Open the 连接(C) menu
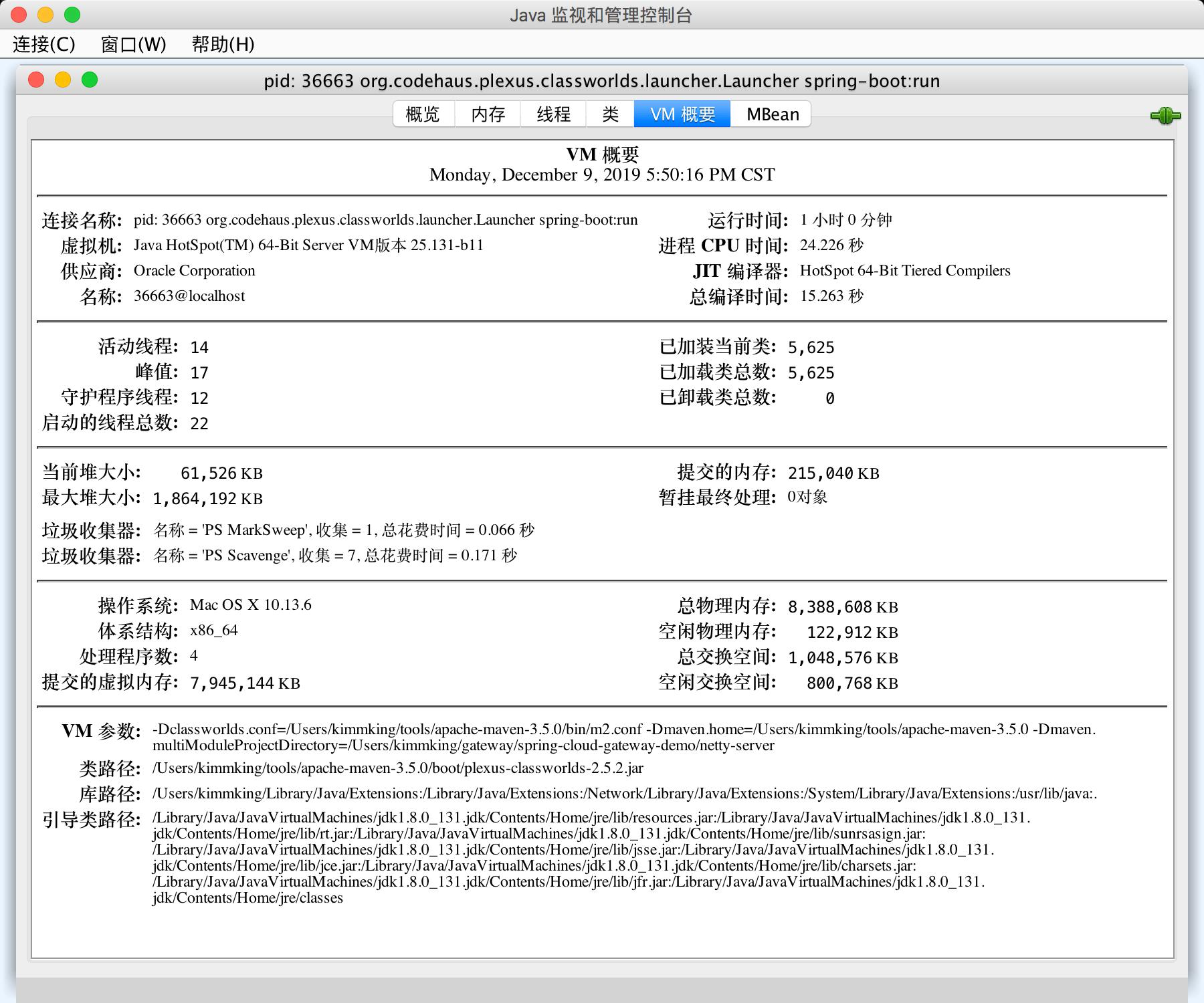The height and width of the screenshot is (1003, 1204). (42, 44)
